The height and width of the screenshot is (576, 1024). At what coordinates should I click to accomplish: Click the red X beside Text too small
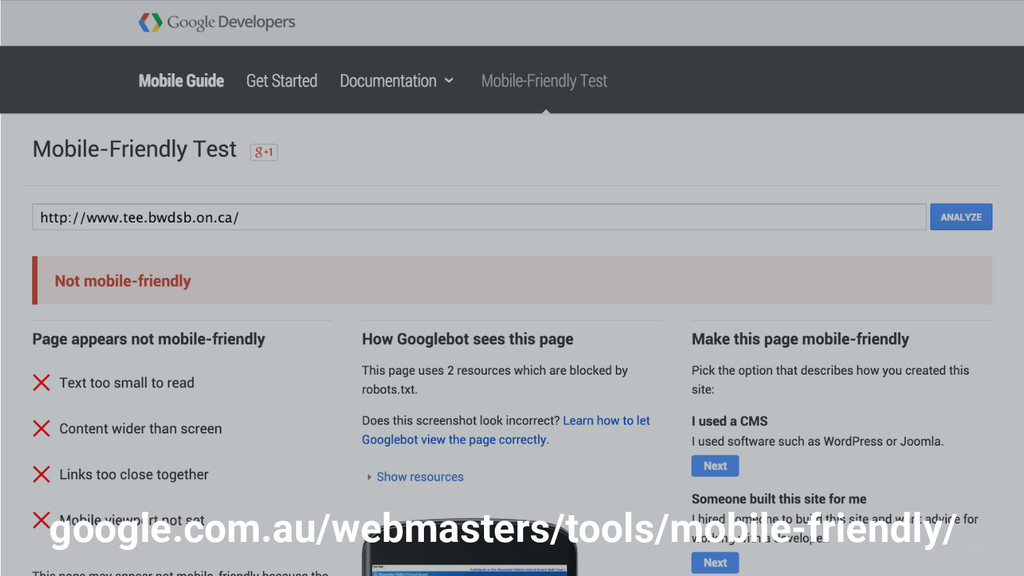coord(41,383)
